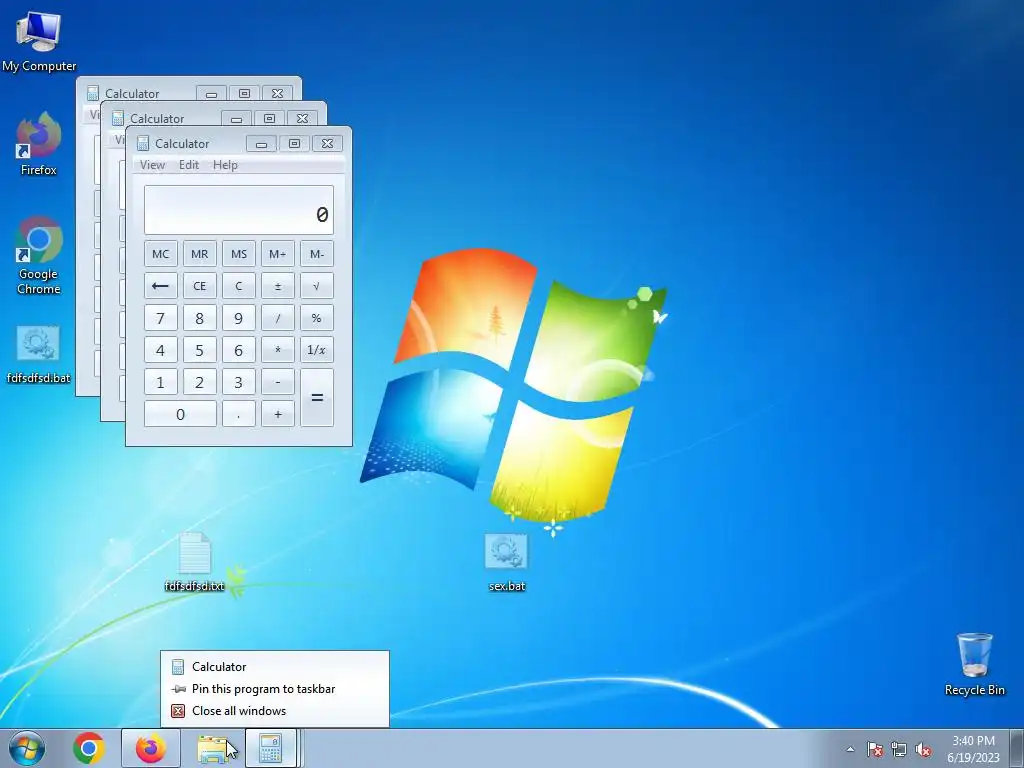Click digit 2 on the calculator
Screen dimensions: 1024x768
click(x=200, y=382)
